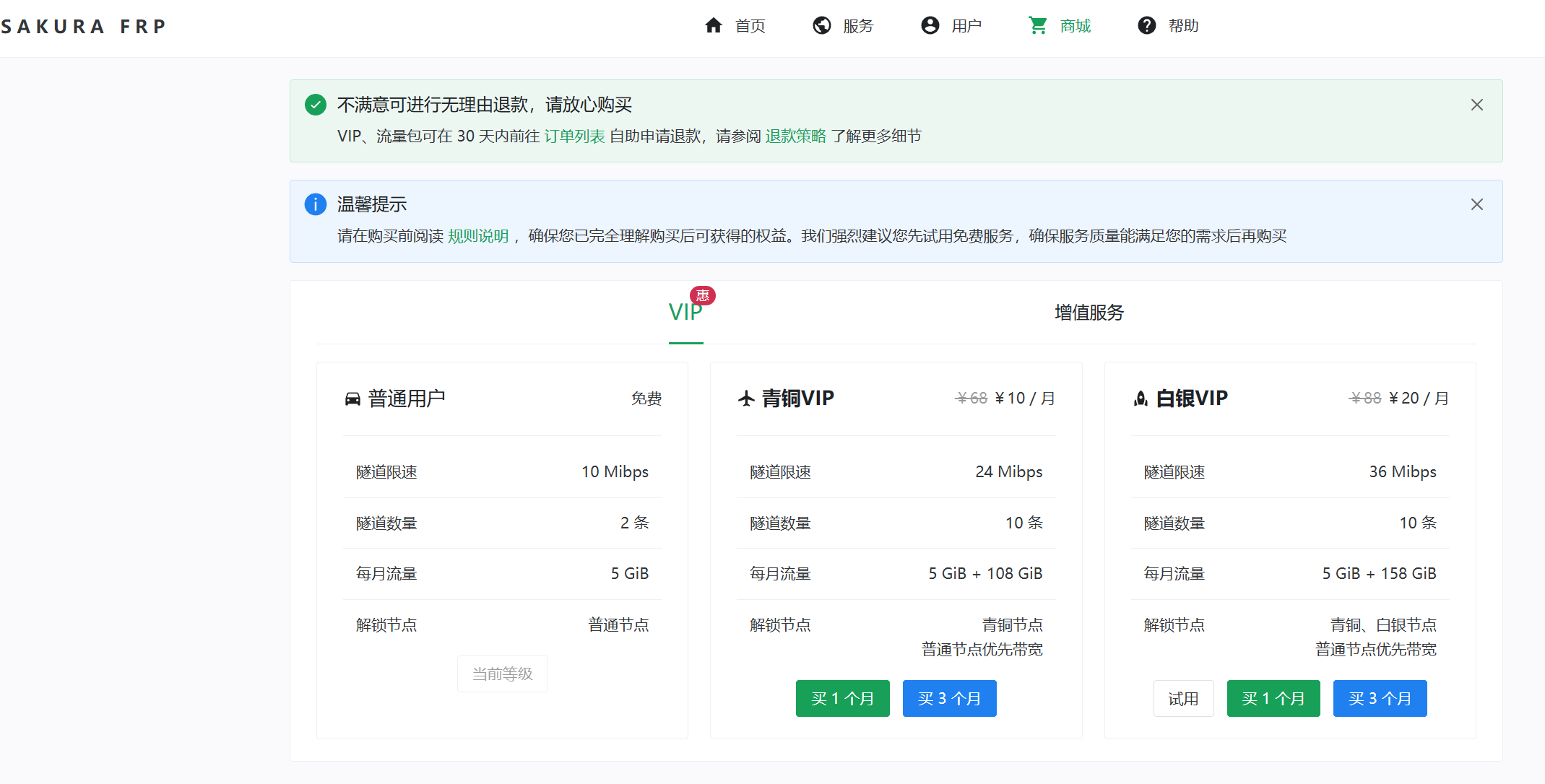Open the 用户 user account icon

[930, 25]
